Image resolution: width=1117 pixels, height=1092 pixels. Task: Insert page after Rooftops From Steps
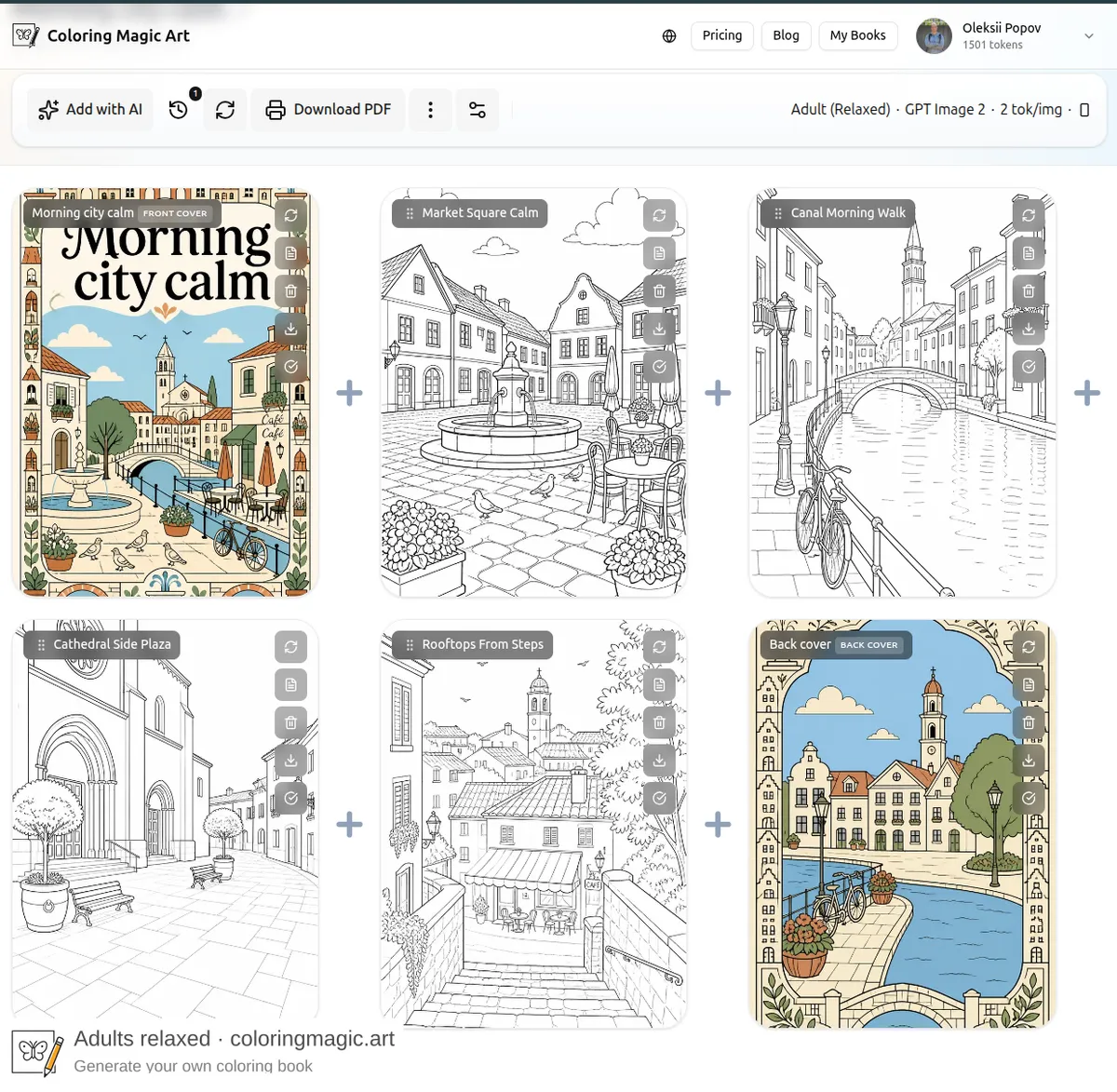tap(718, 824)
